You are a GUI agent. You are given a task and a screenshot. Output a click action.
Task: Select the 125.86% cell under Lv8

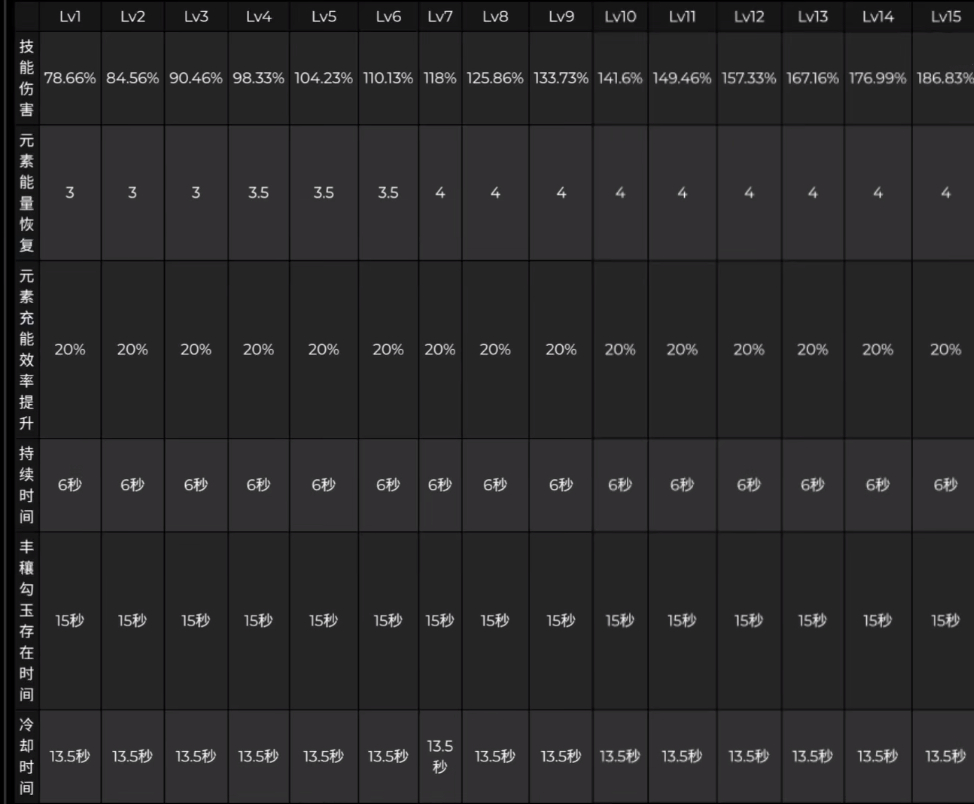pos(495,78)
